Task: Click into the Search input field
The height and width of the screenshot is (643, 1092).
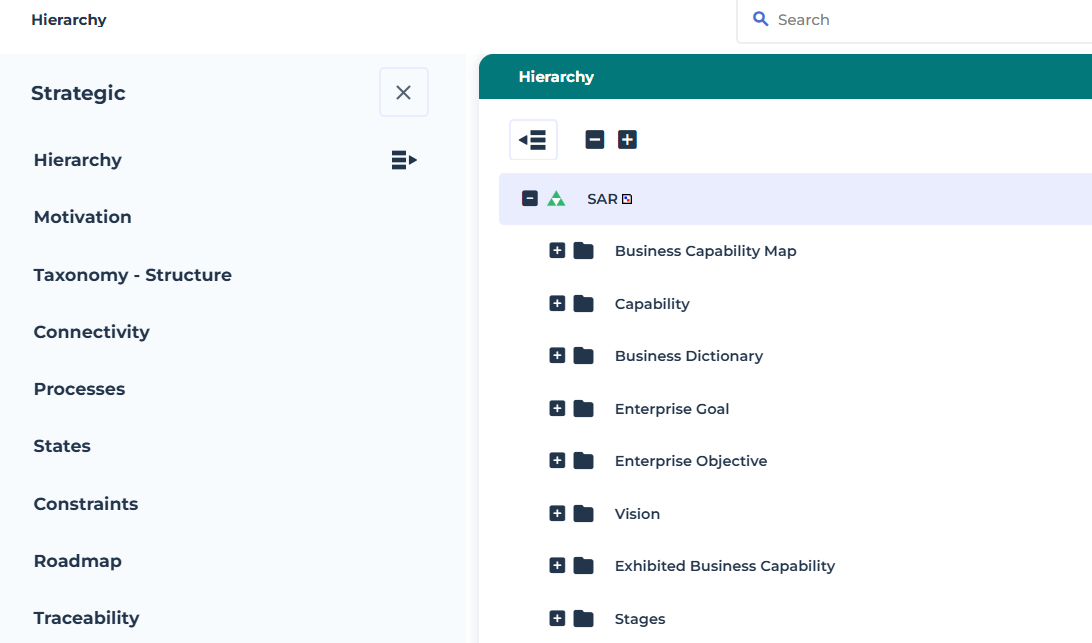Action: click(920, 20)
